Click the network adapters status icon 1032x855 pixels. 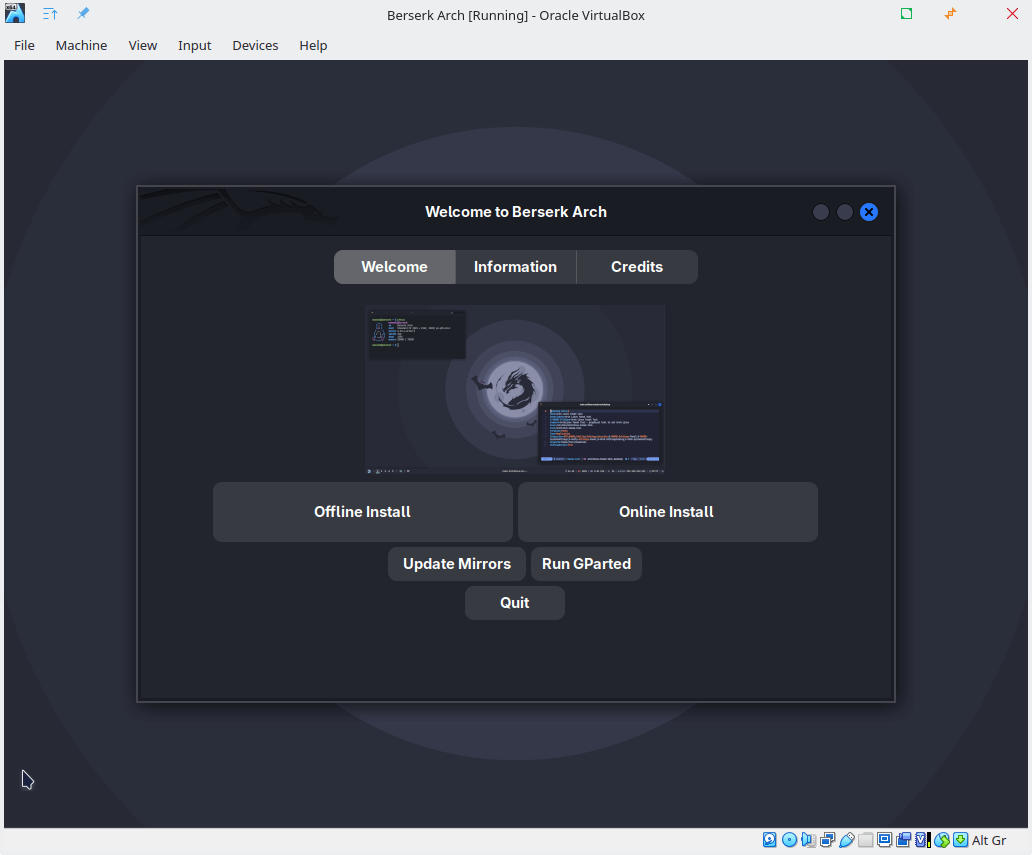pos(827,840)
